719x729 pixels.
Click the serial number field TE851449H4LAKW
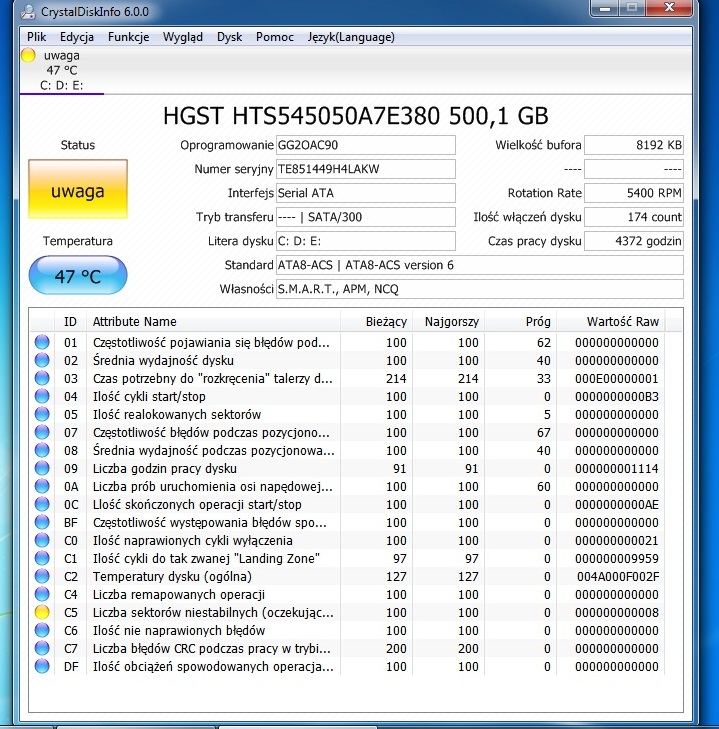(366, 169)
